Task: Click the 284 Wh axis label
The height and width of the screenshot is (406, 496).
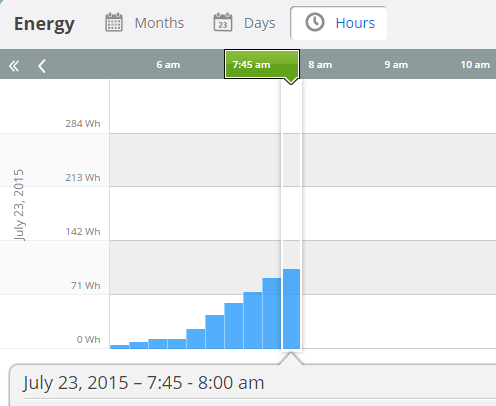Action: pyautogui.click(x=83, y=124)
